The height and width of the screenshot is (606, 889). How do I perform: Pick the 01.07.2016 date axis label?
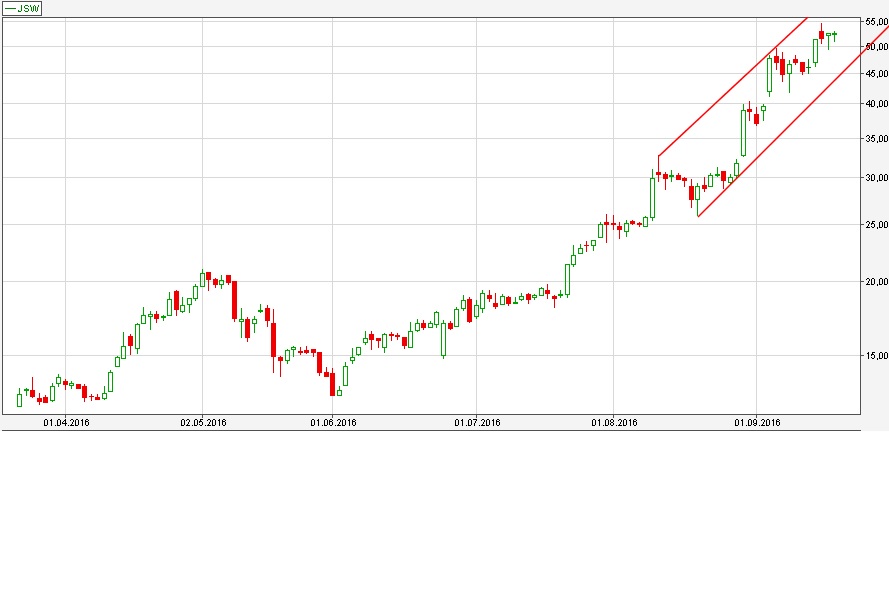click(477, 423)
